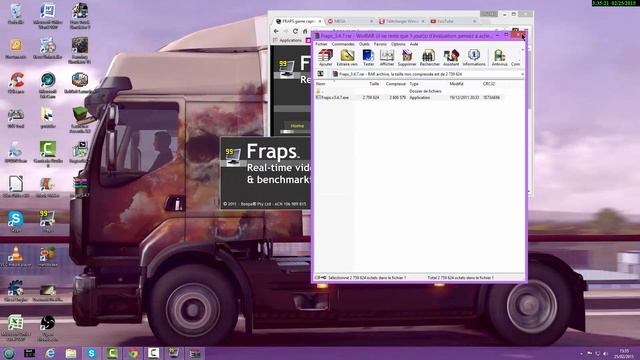Click Chrome's reload button
Screen dimensions: 640x360
pyautogui.click(x=295, y=31)
